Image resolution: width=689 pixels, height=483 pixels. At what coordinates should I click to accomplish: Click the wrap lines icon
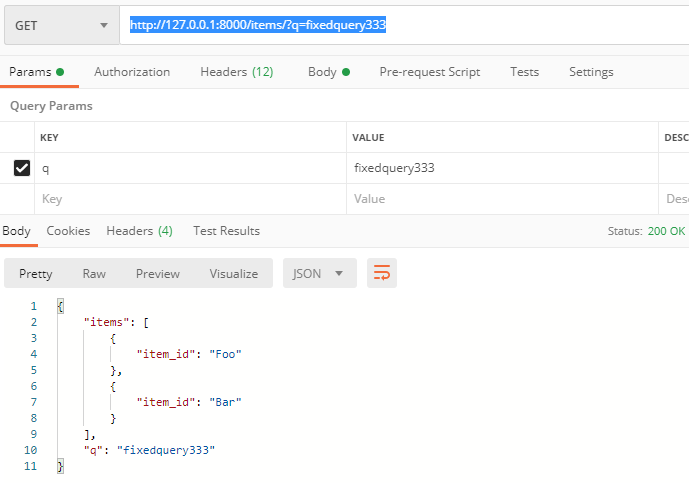[x=381, y=273]
